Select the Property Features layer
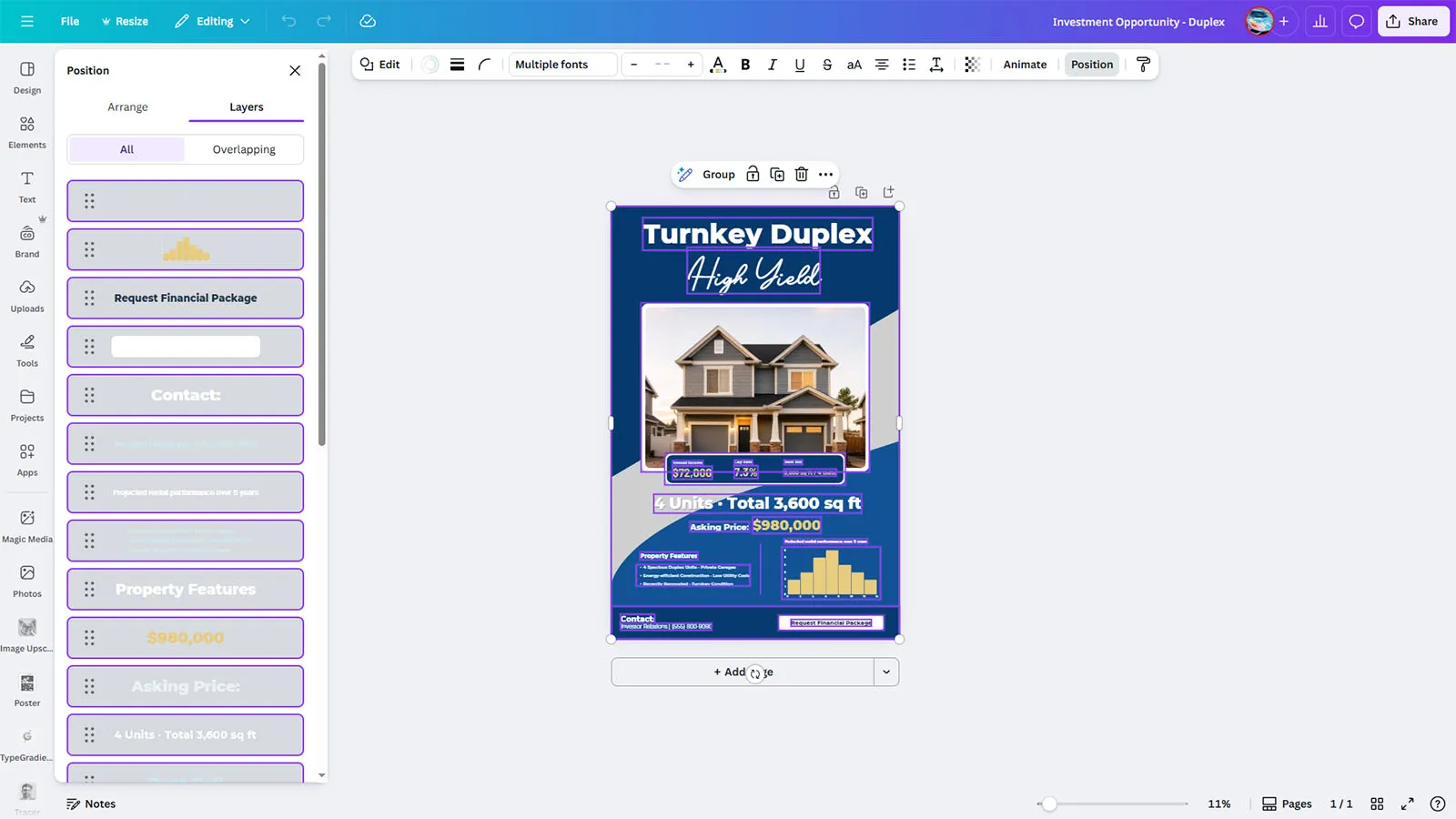Image resolution: width=1456 pixels, height=819 pixels. point(186,590)
